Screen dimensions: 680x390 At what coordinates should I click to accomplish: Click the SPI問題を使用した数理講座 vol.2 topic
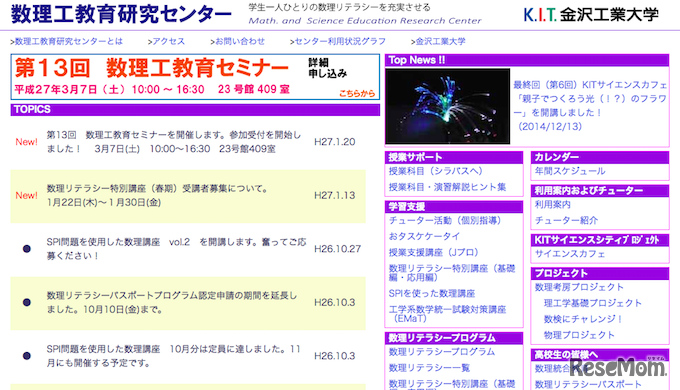tap(176, 249)
